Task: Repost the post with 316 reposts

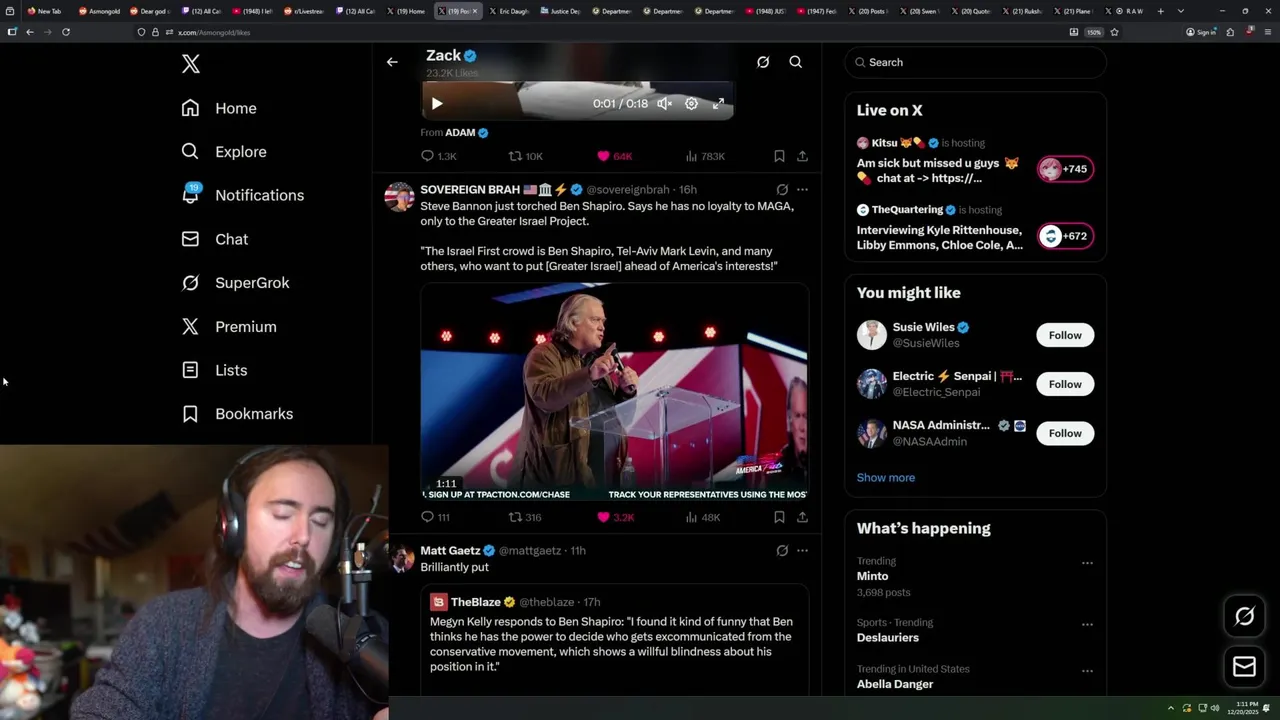Action: tap(525, 517)
